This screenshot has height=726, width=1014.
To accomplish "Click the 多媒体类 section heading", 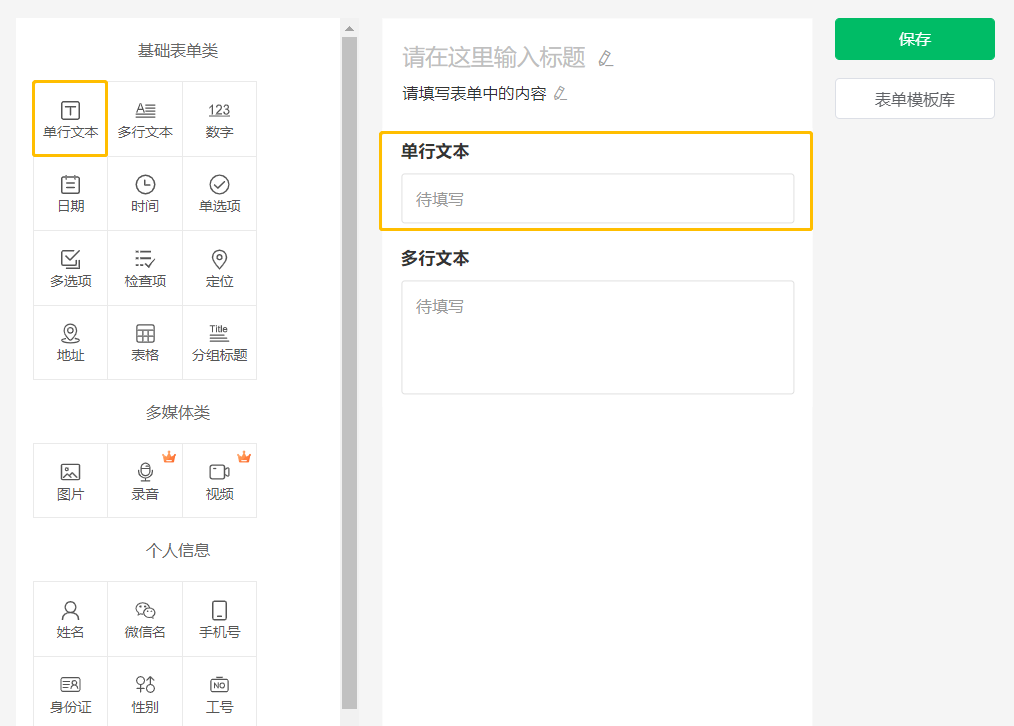I will (x=178, y=412).
